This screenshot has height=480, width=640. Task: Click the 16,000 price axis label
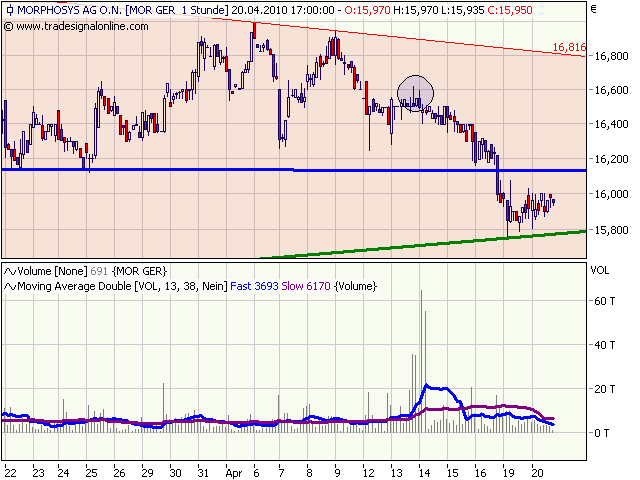click(x=611, y=194)
